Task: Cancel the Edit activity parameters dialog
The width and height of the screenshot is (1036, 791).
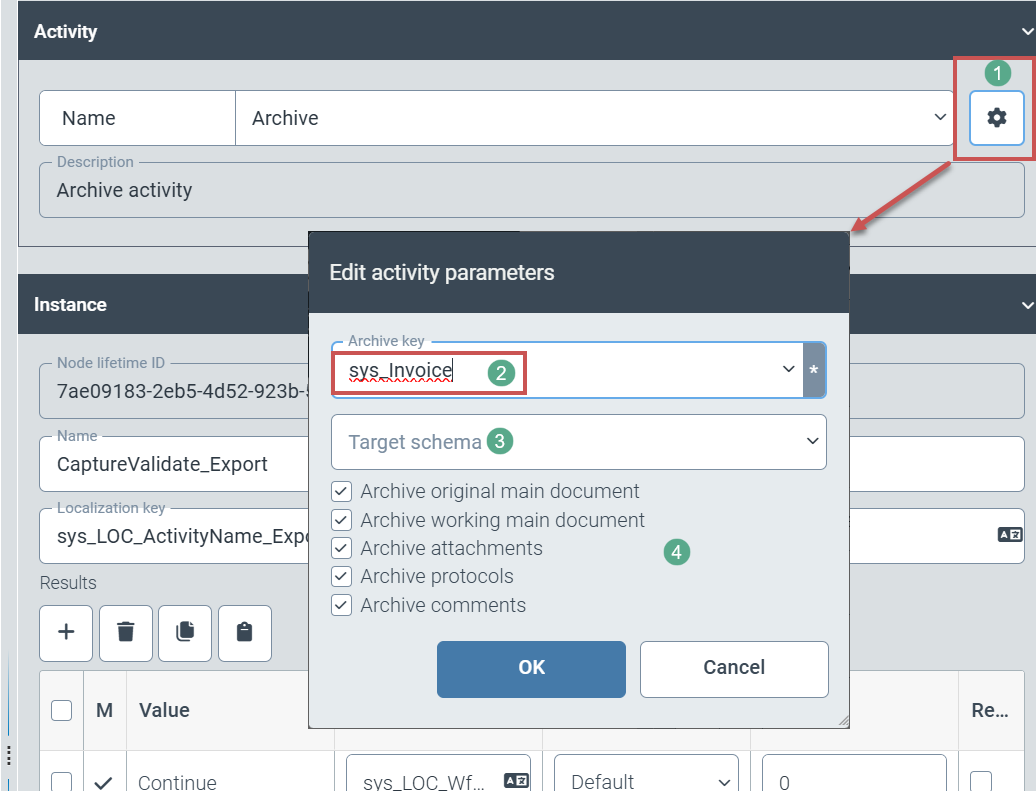Action: pos(734,668)
